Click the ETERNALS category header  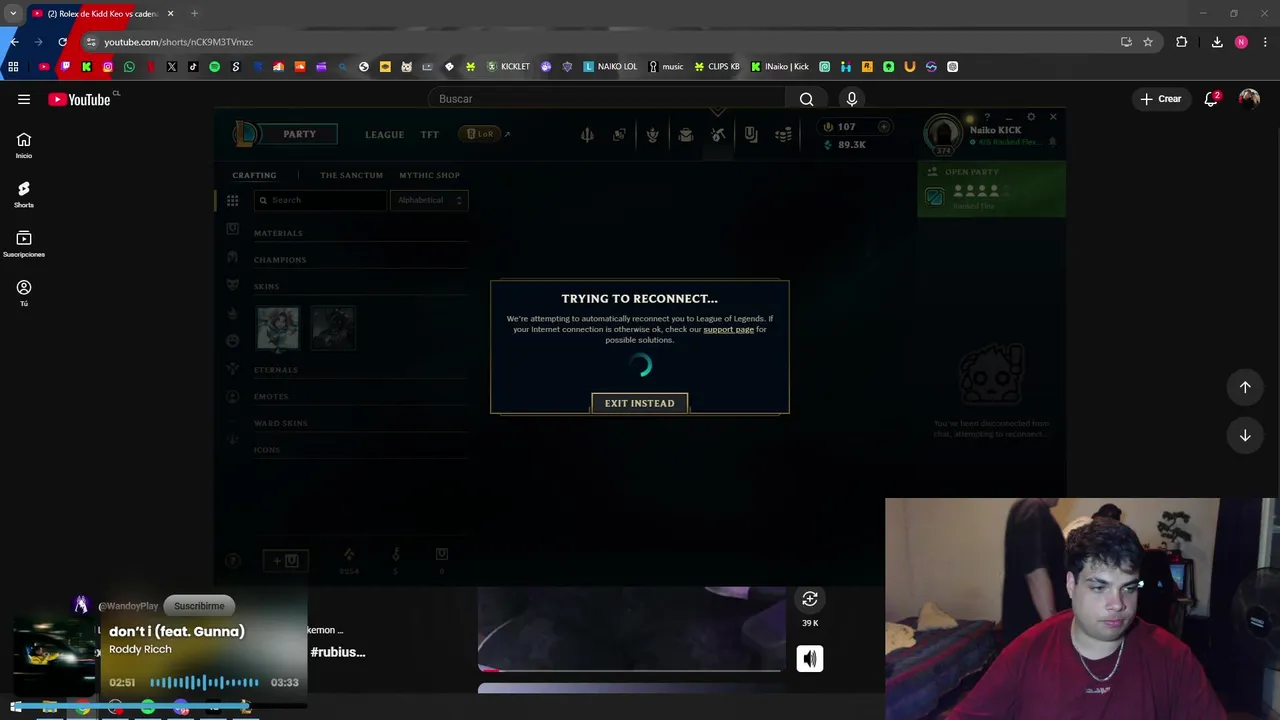point(276,370)
